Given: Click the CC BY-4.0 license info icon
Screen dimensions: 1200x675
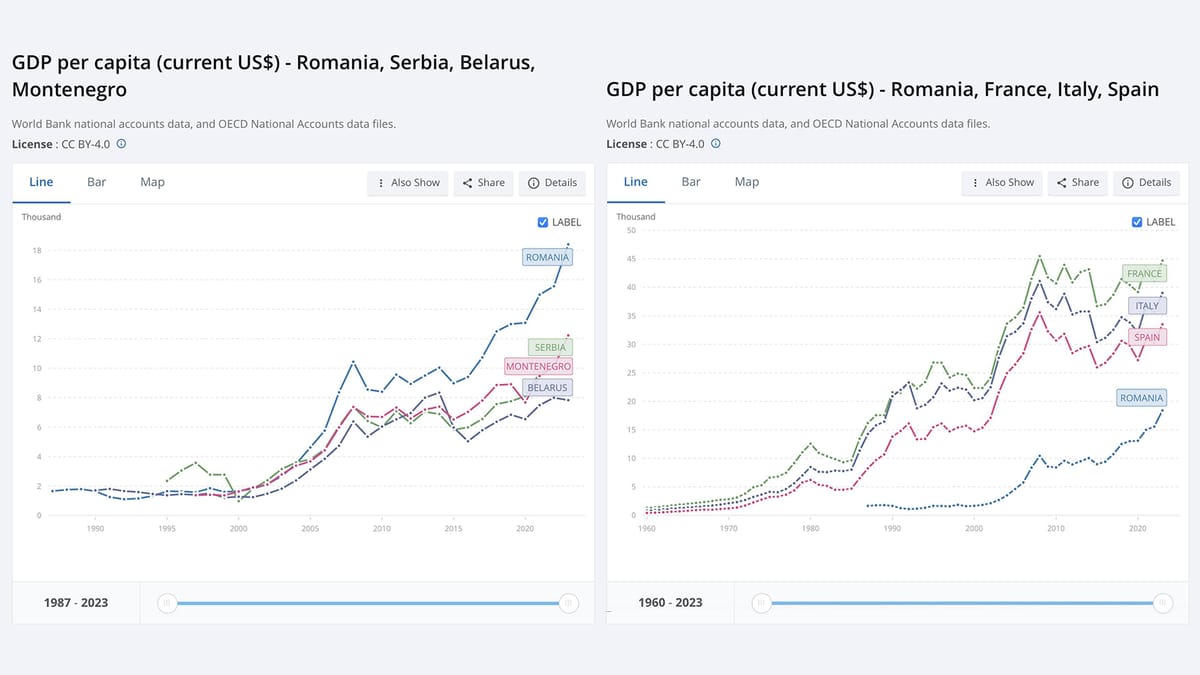Looking at the screenshot, I should click(119, 144).
